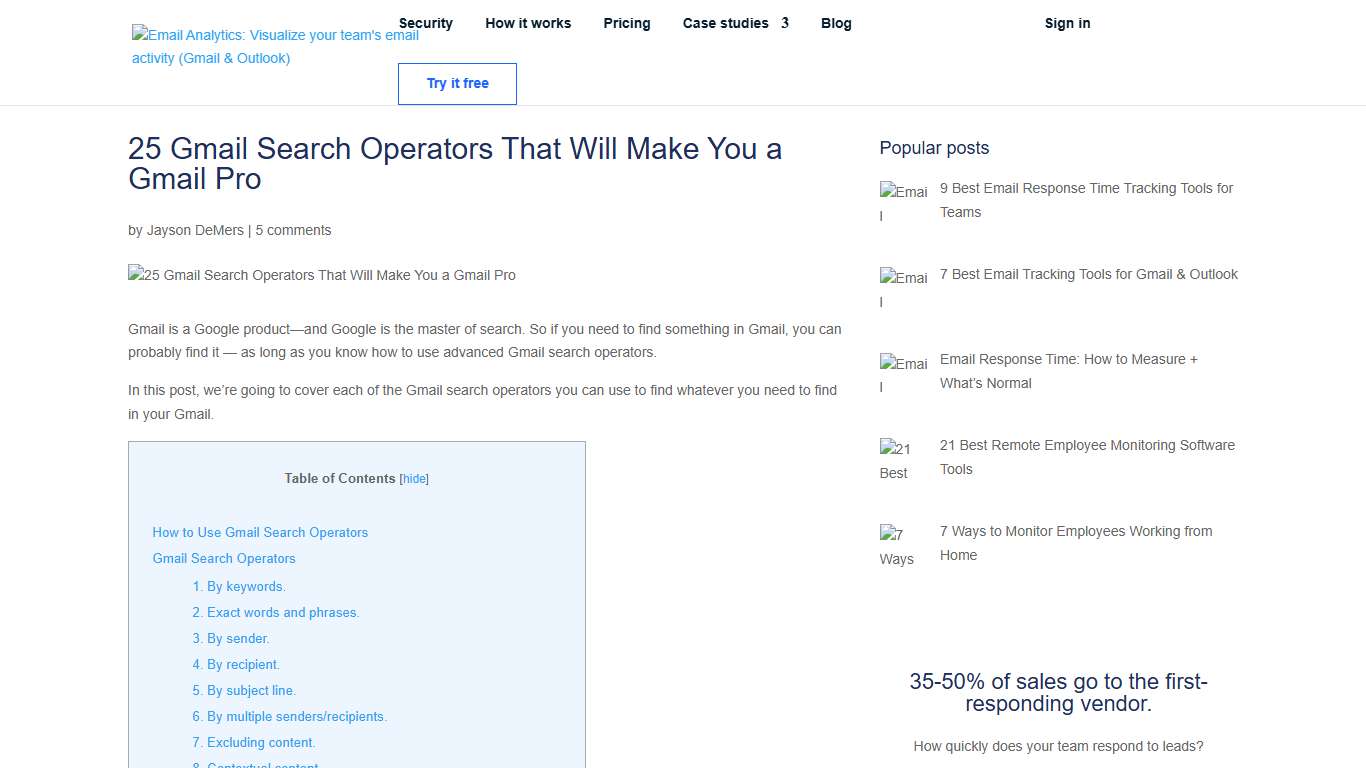Click thumbnail for Email Response Time article
The image size is (1366, 768).
[903, 373]
